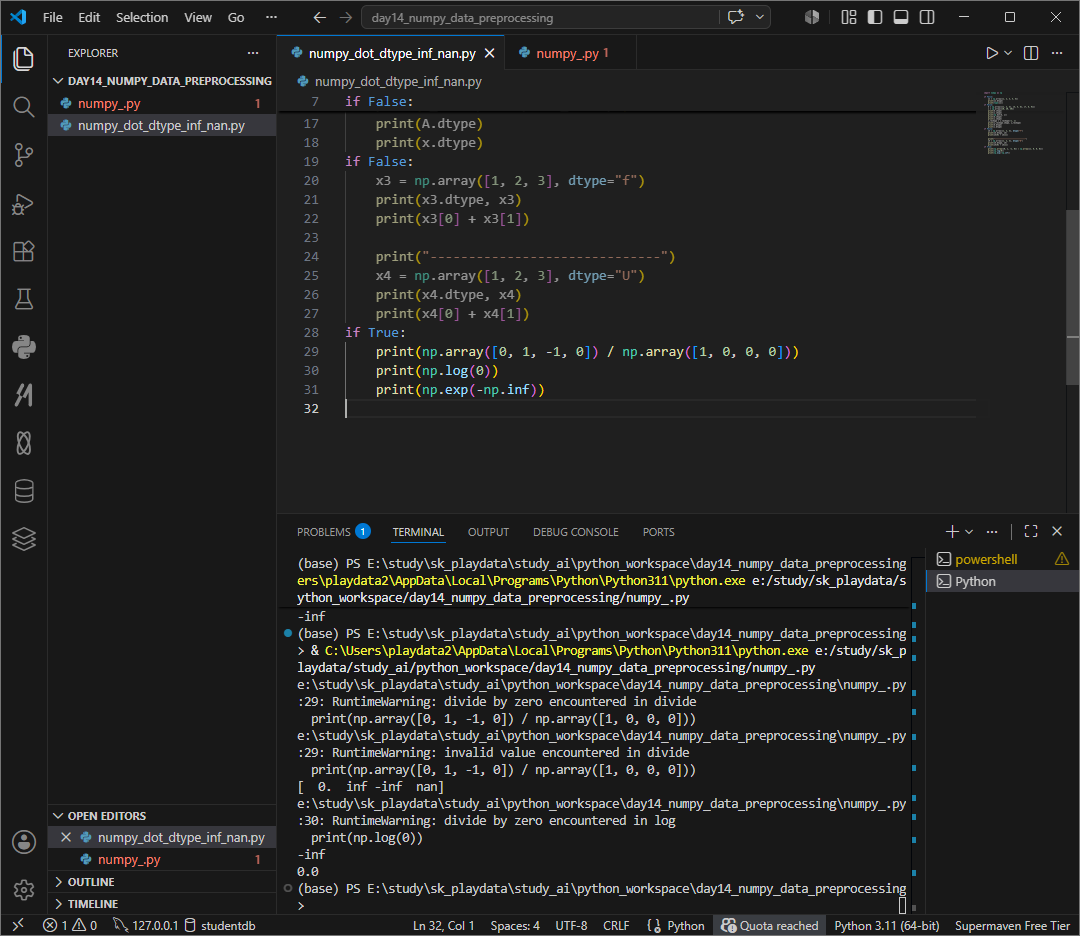The image size is (1080, 936).
Task: Expand the OUTLINE section
Action: point(163,882)
